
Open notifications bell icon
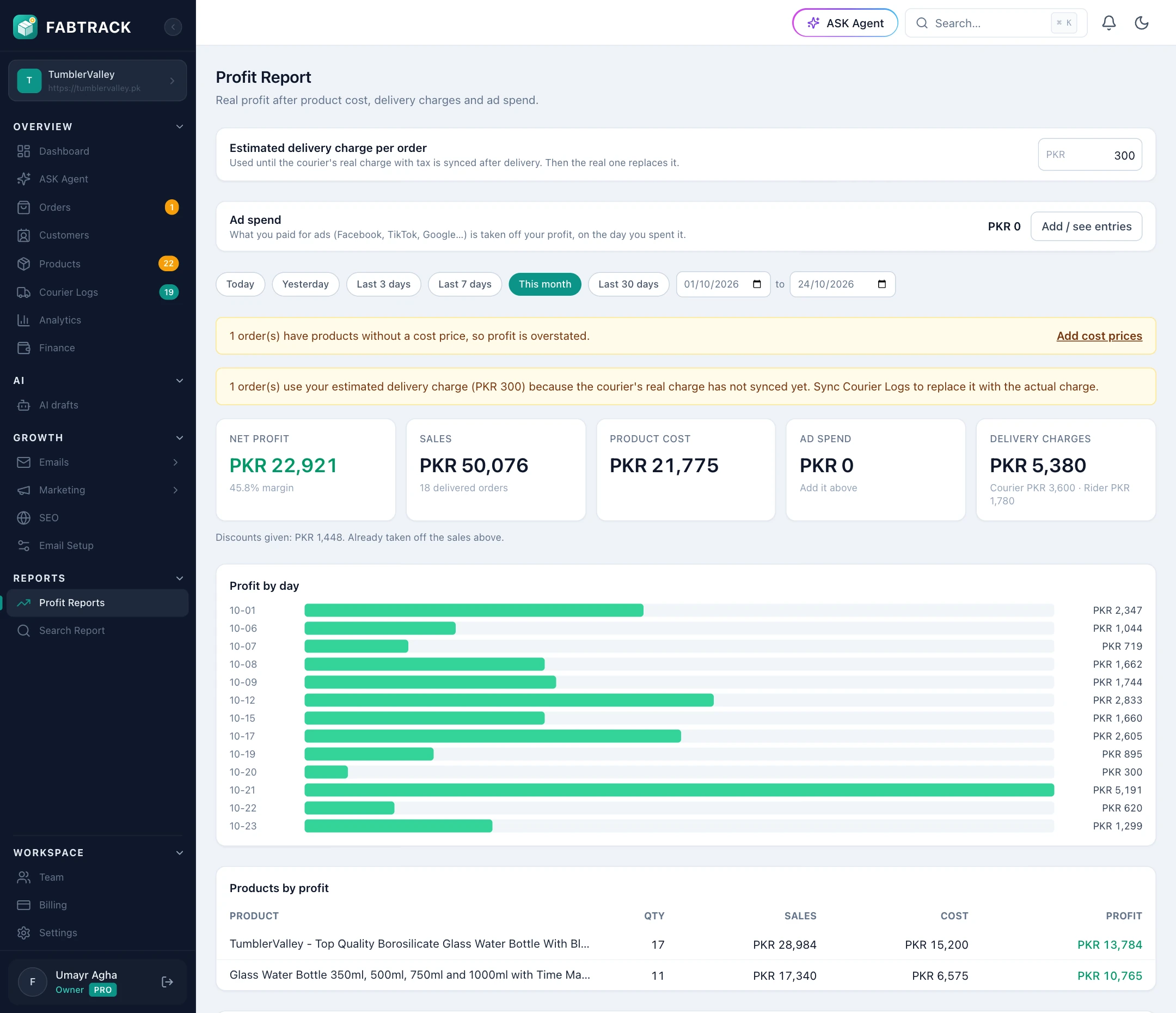1108,23
